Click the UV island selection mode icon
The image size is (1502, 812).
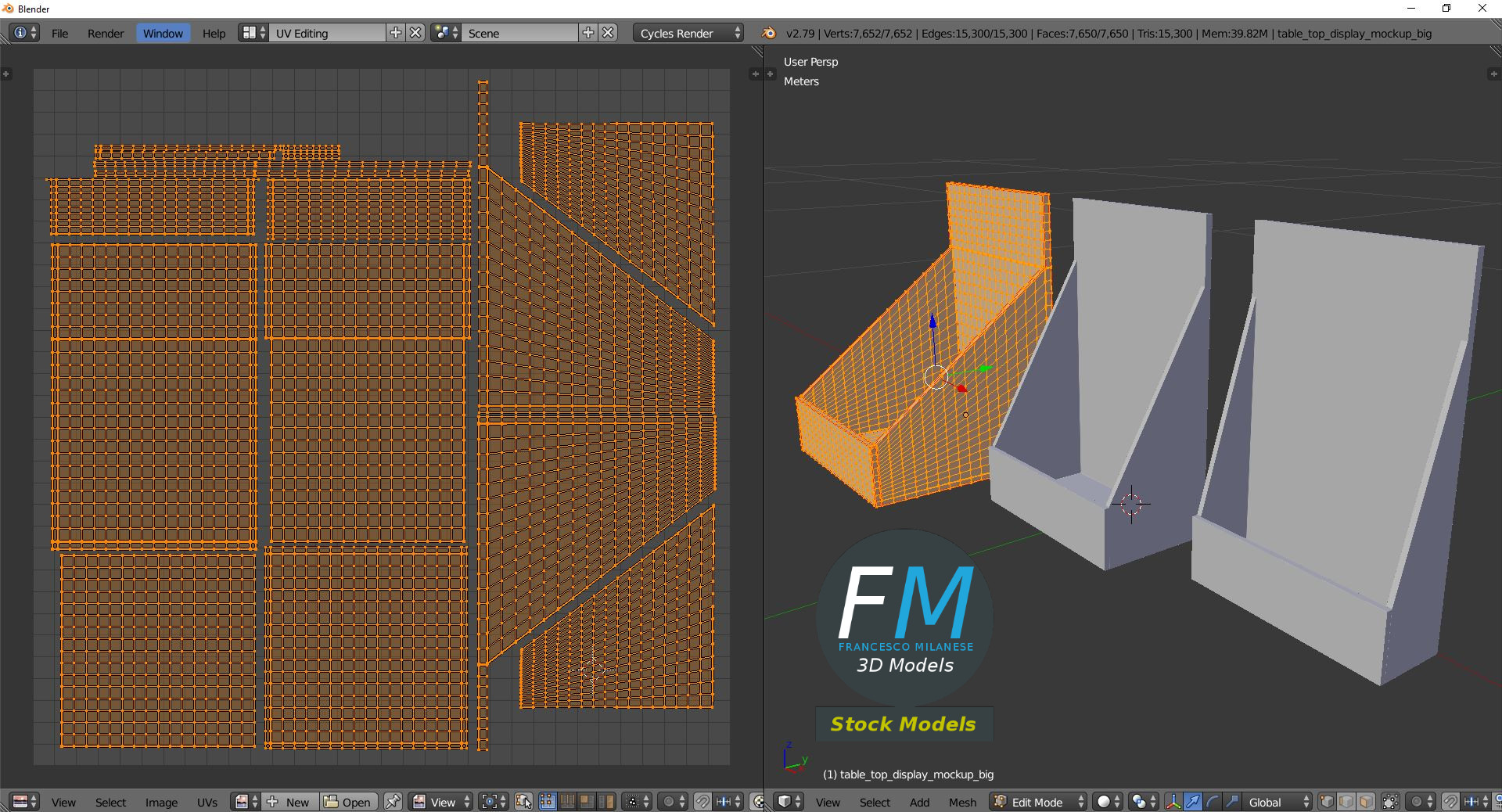click(606, 802)
